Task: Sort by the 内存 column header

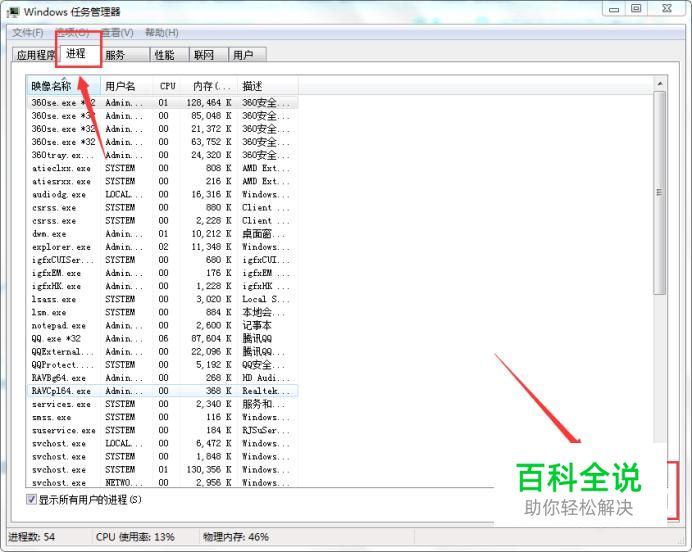Action: click(210, 86)
